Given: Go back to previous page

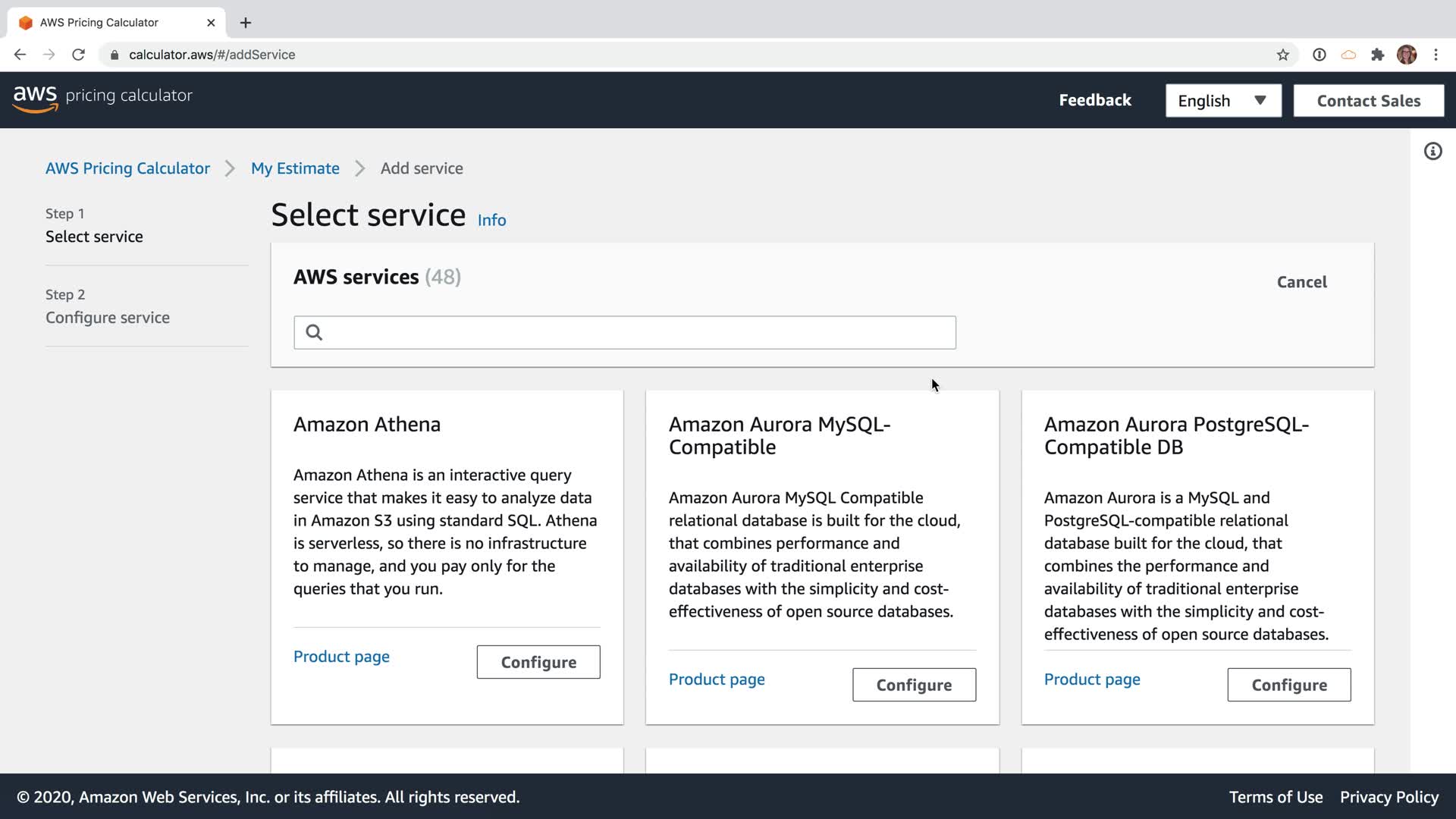Looking at the screenshot, I should click(x=20, y=55).
